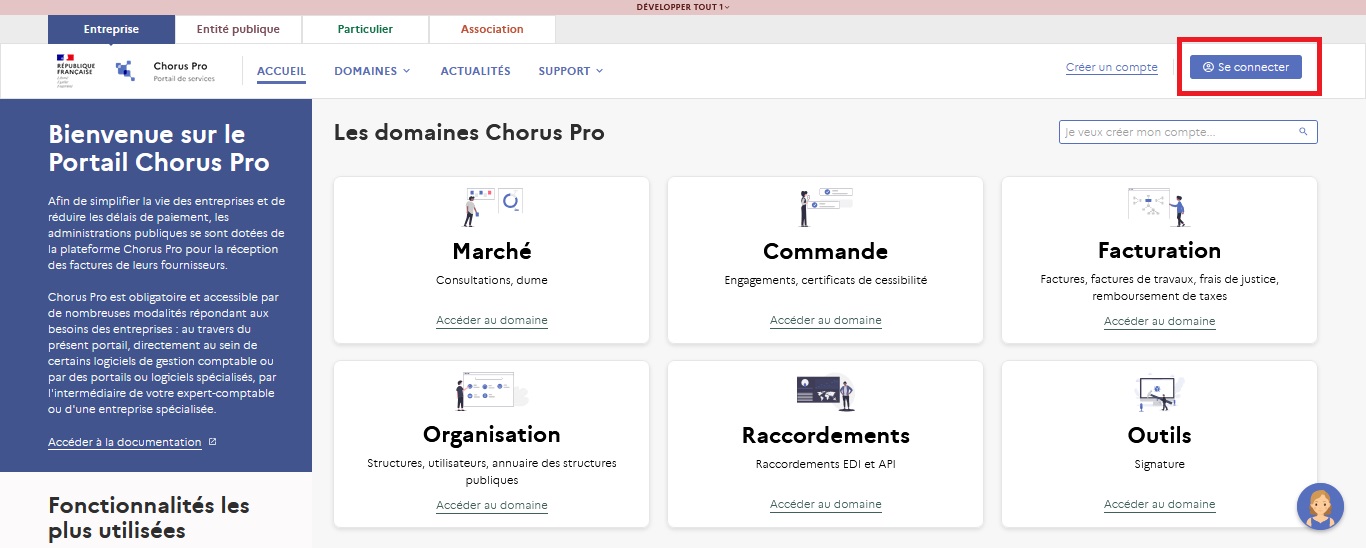Access the Commande domain link
1366x548 pixels.
(825, 321)
